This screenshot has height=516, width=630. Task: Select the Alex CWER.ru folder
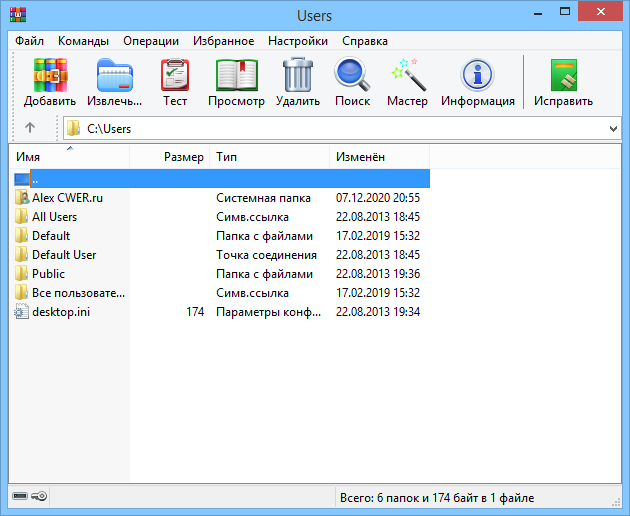(x=67, y=198)
